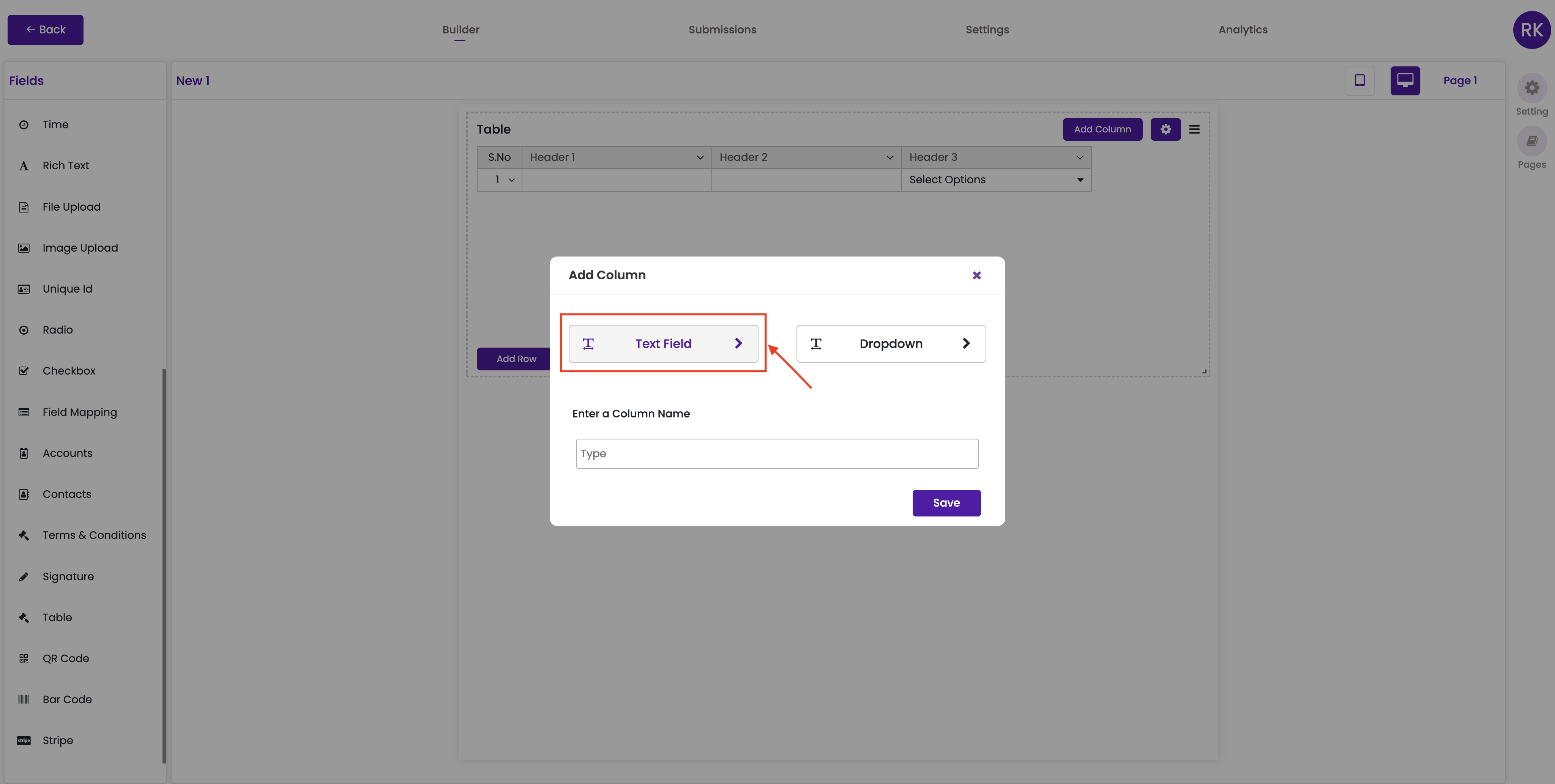Open table settings gear button
The height and width of the screenshot is (784, 1555).
click(x=1165, y=129)
